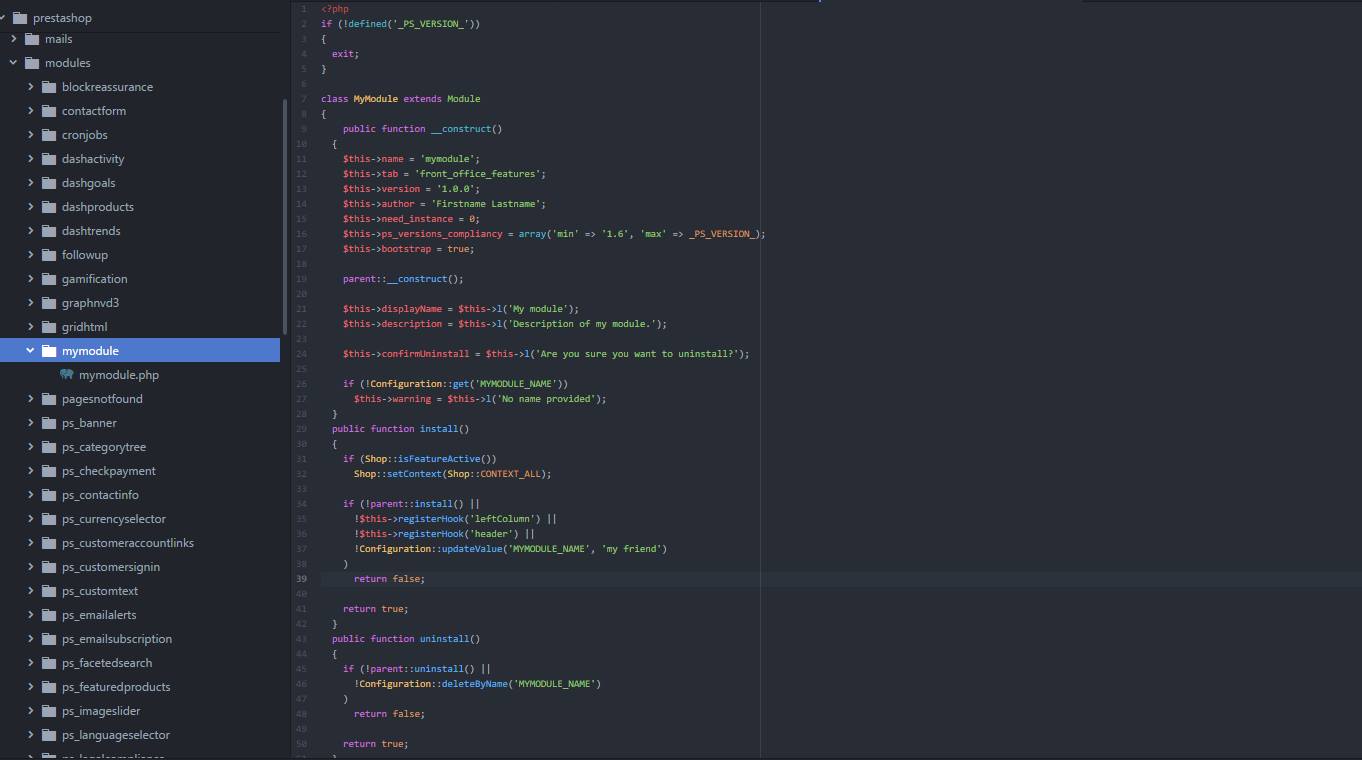Collapse the mymodule folder chevron
The height and width of the screenshot is (760, 1362).
(31, 351)
